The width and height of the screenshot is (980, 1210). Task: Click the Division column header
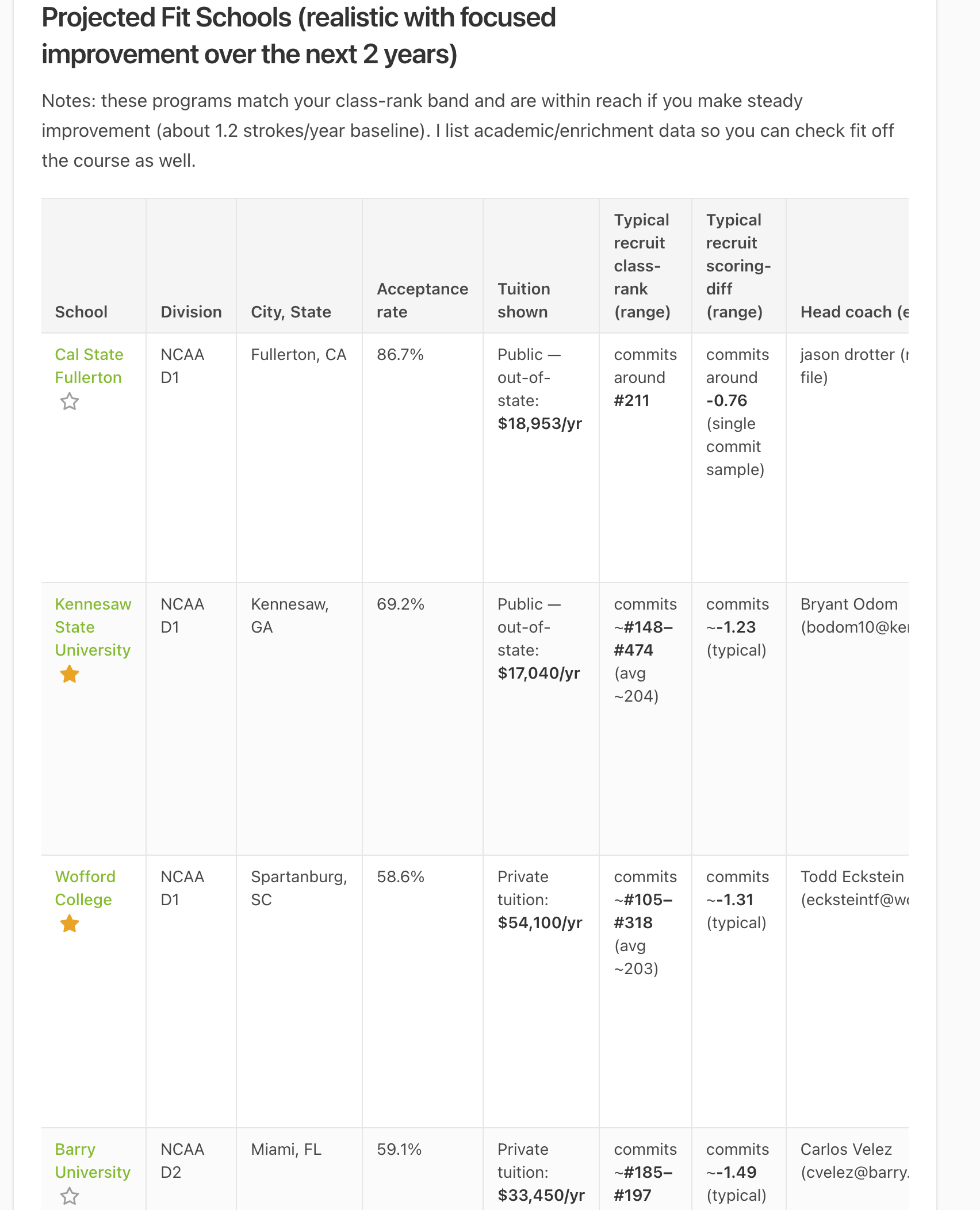click(x=190, y=312)
